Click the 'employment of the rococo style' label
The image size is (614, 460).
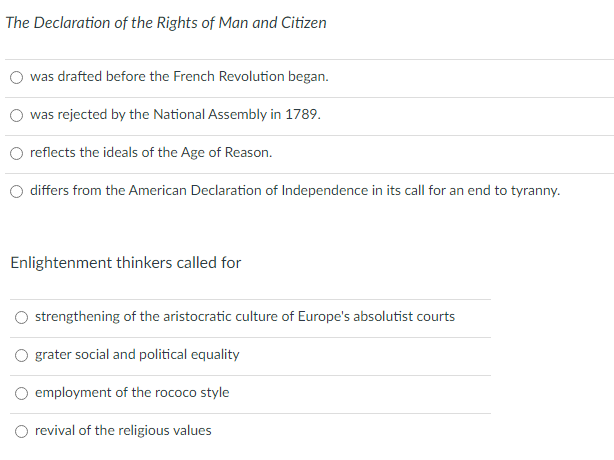(132, 392)
